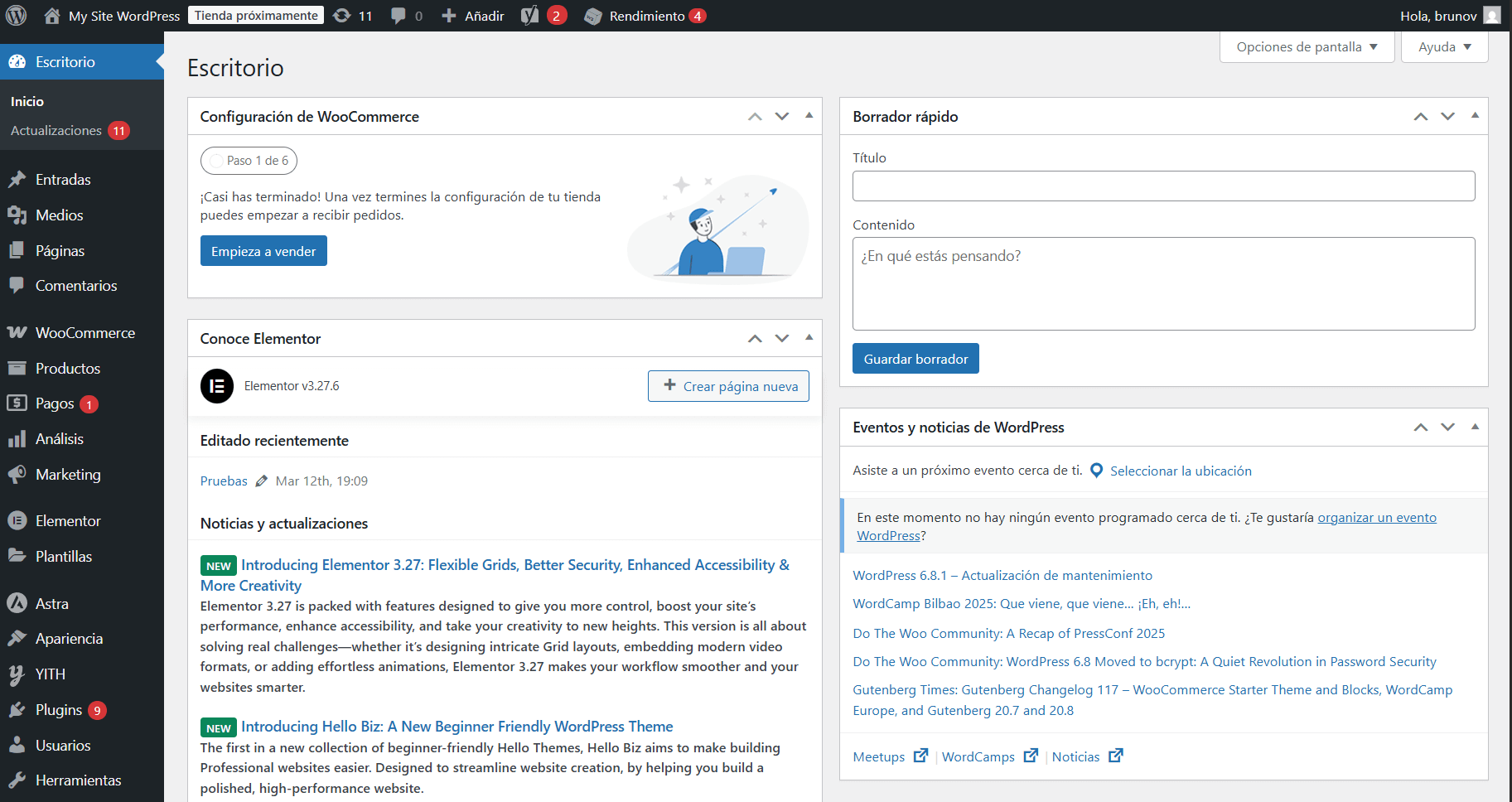Open the Meetups external link
The width and height of the screenshot is (1512, 802).
point(890,756)
